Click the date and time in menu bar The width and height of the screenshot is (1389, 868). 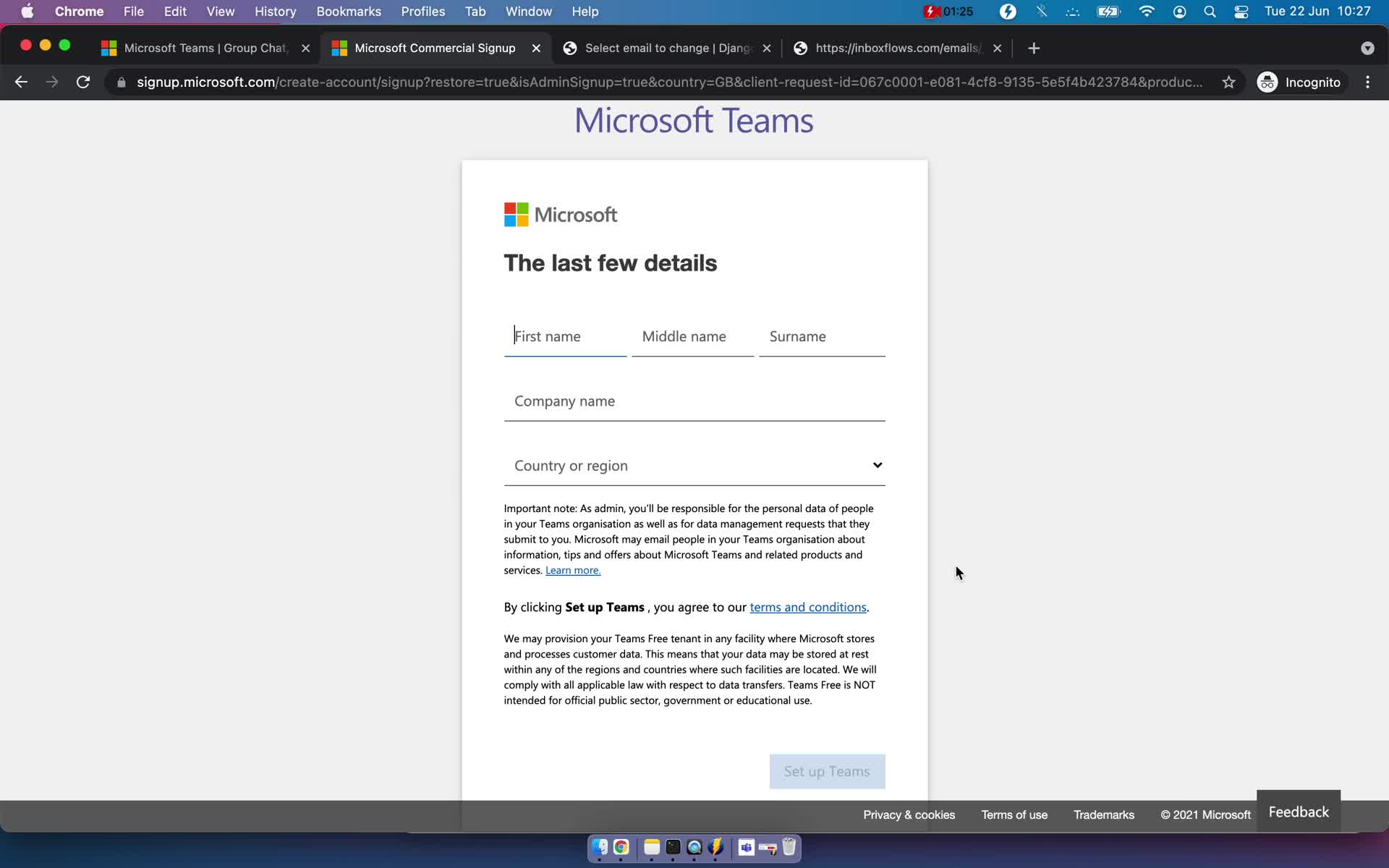point(1317,12)
